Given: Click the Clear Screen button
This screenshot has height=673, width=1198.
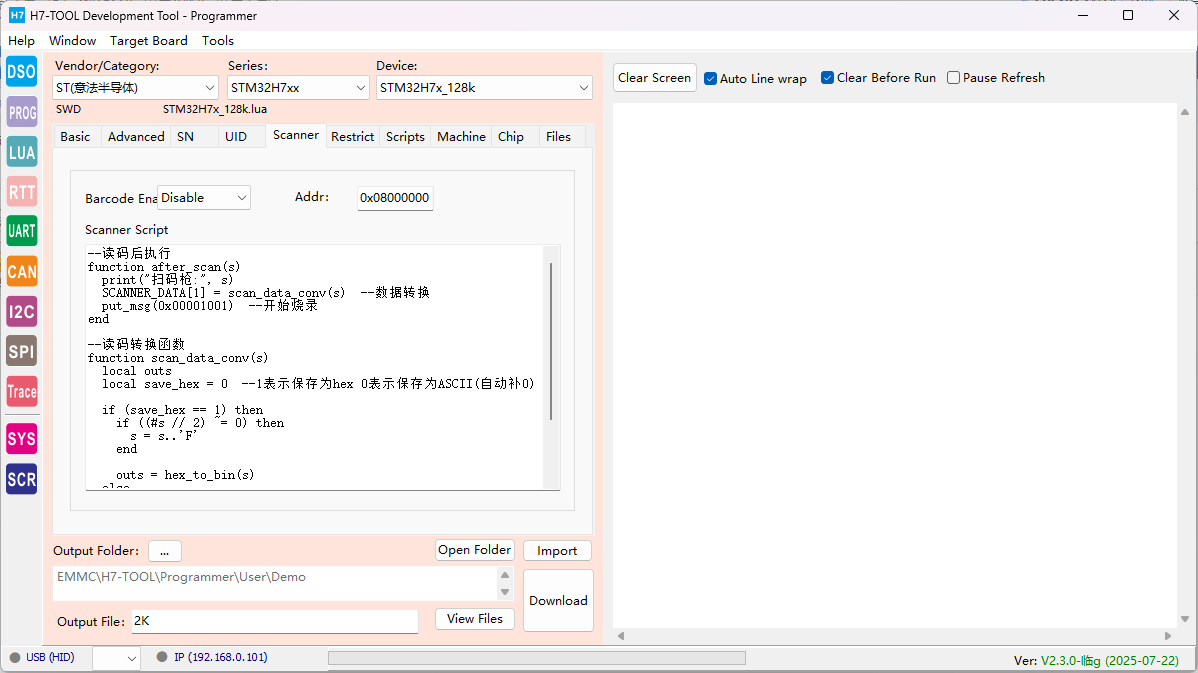Looking at the screenshot, I should click(655, 78).
